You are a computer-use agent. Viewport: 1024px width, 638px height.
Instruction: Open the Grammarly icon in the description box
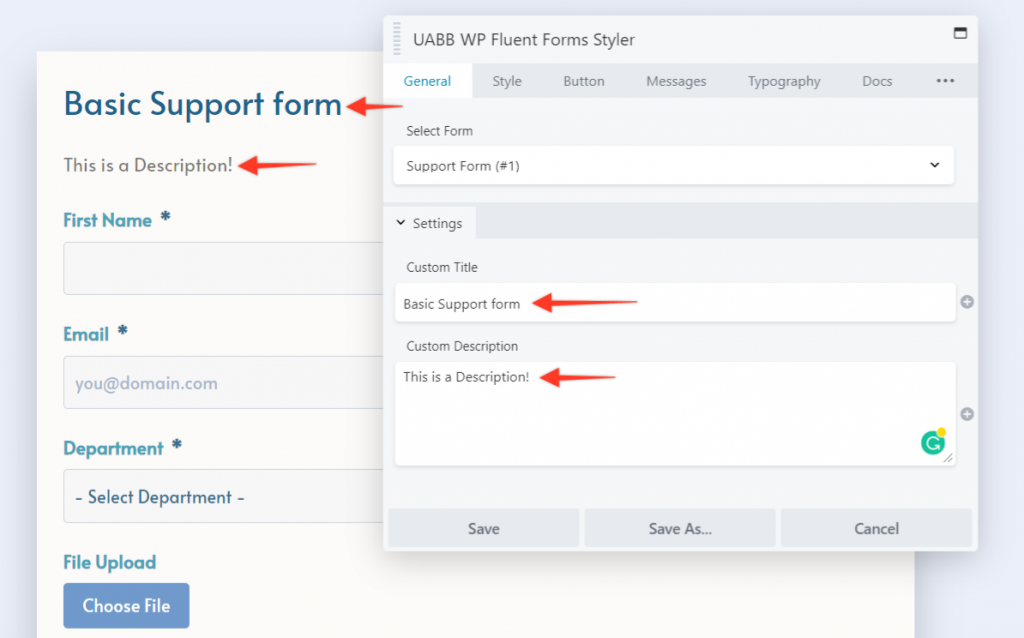point(933,441)
